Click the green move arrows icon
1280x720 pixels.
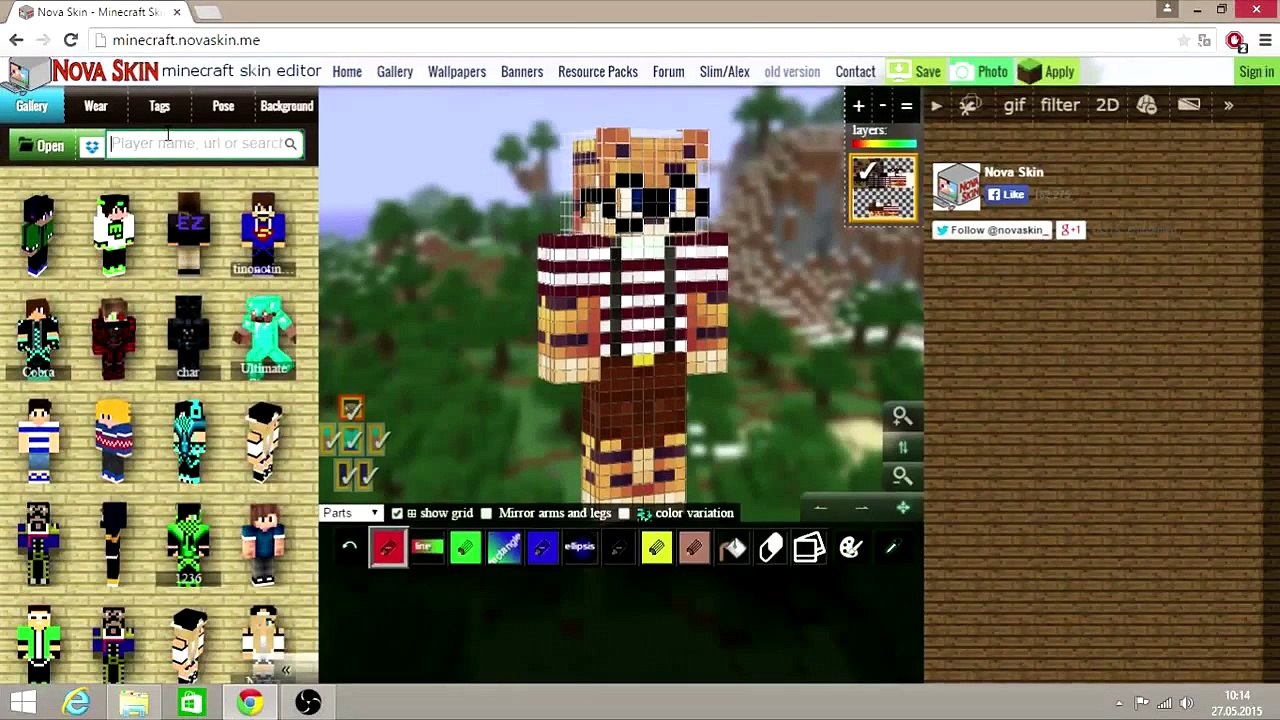[x=903, y=508]
